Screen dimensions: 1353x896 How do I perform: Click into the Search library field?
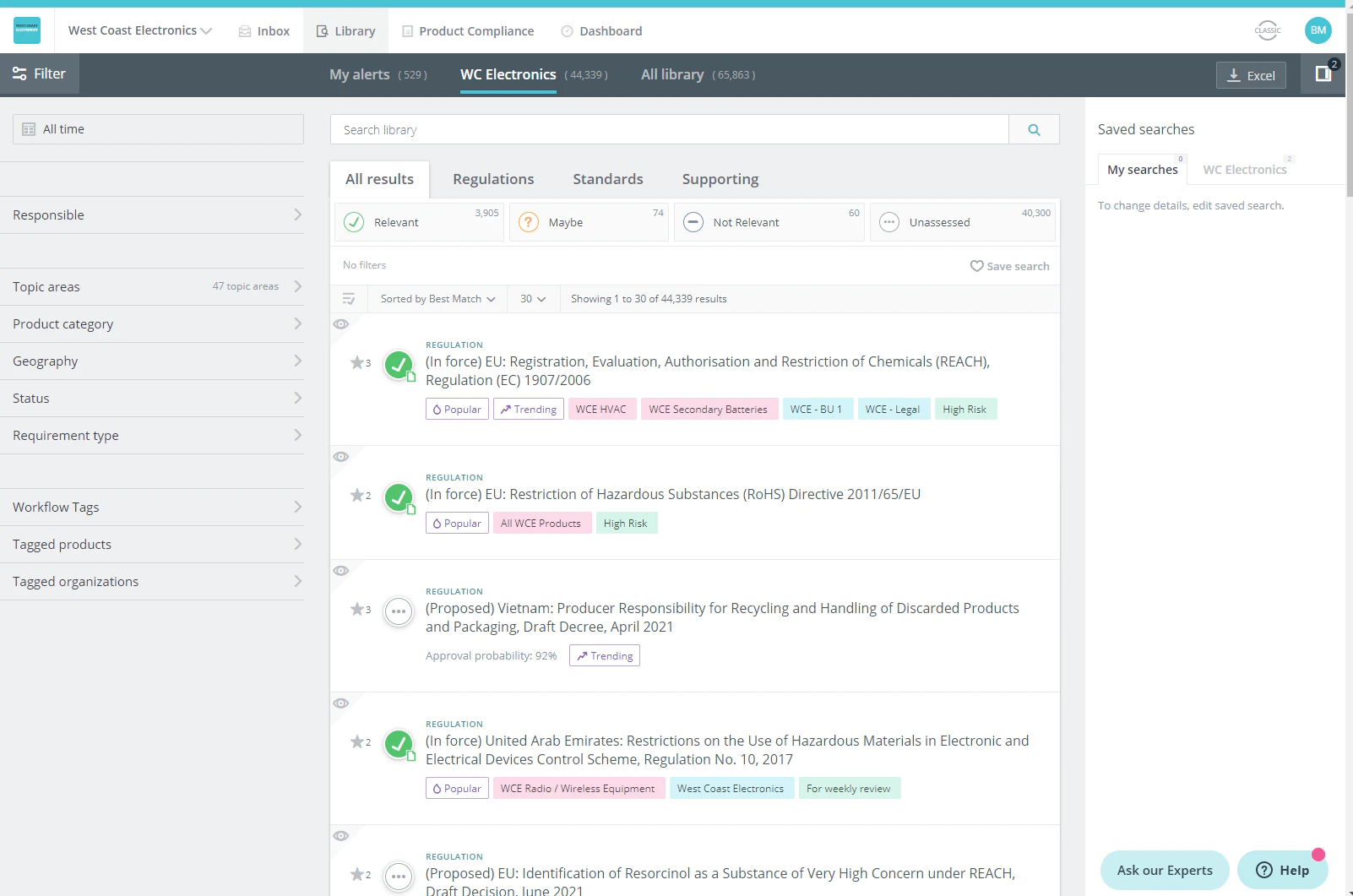coord(669,129)
